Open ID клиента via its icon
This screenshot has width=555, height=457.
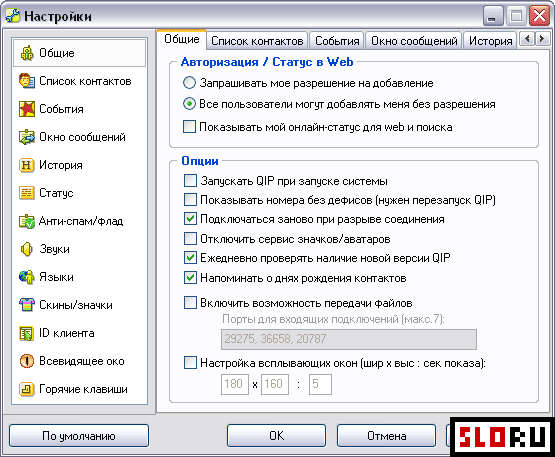27,333
